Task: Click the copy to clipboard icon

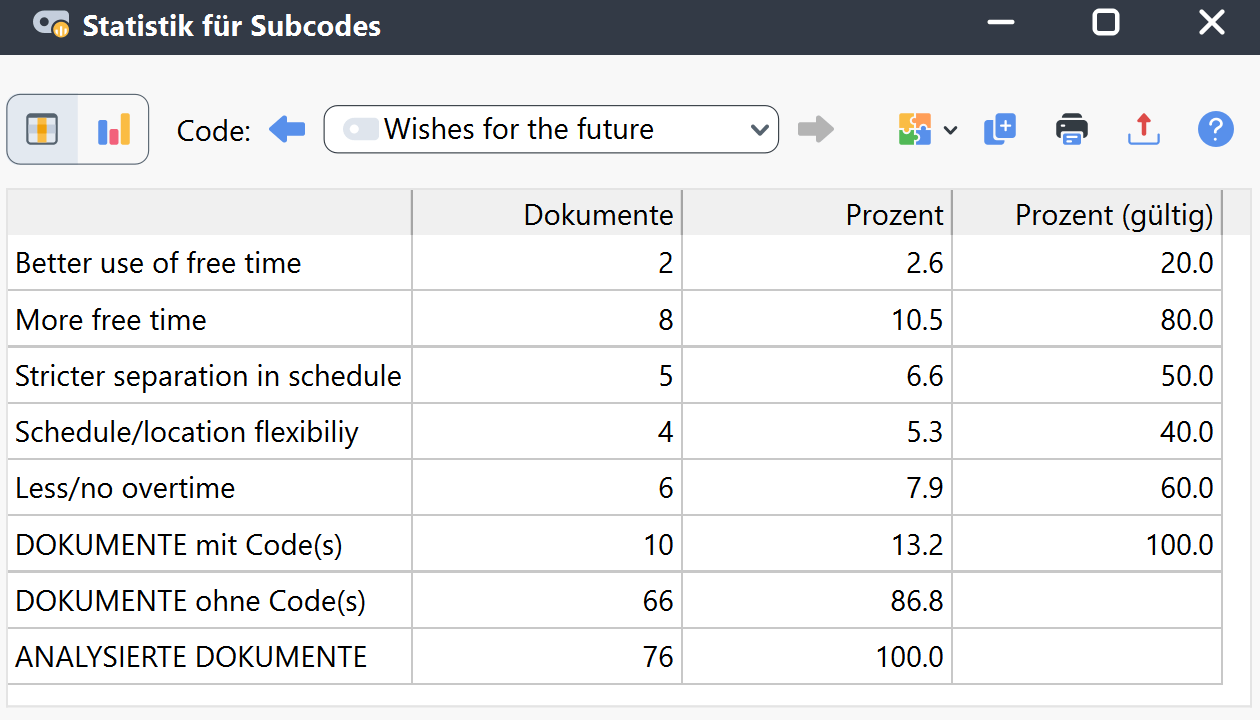Action: click(999, 129)
